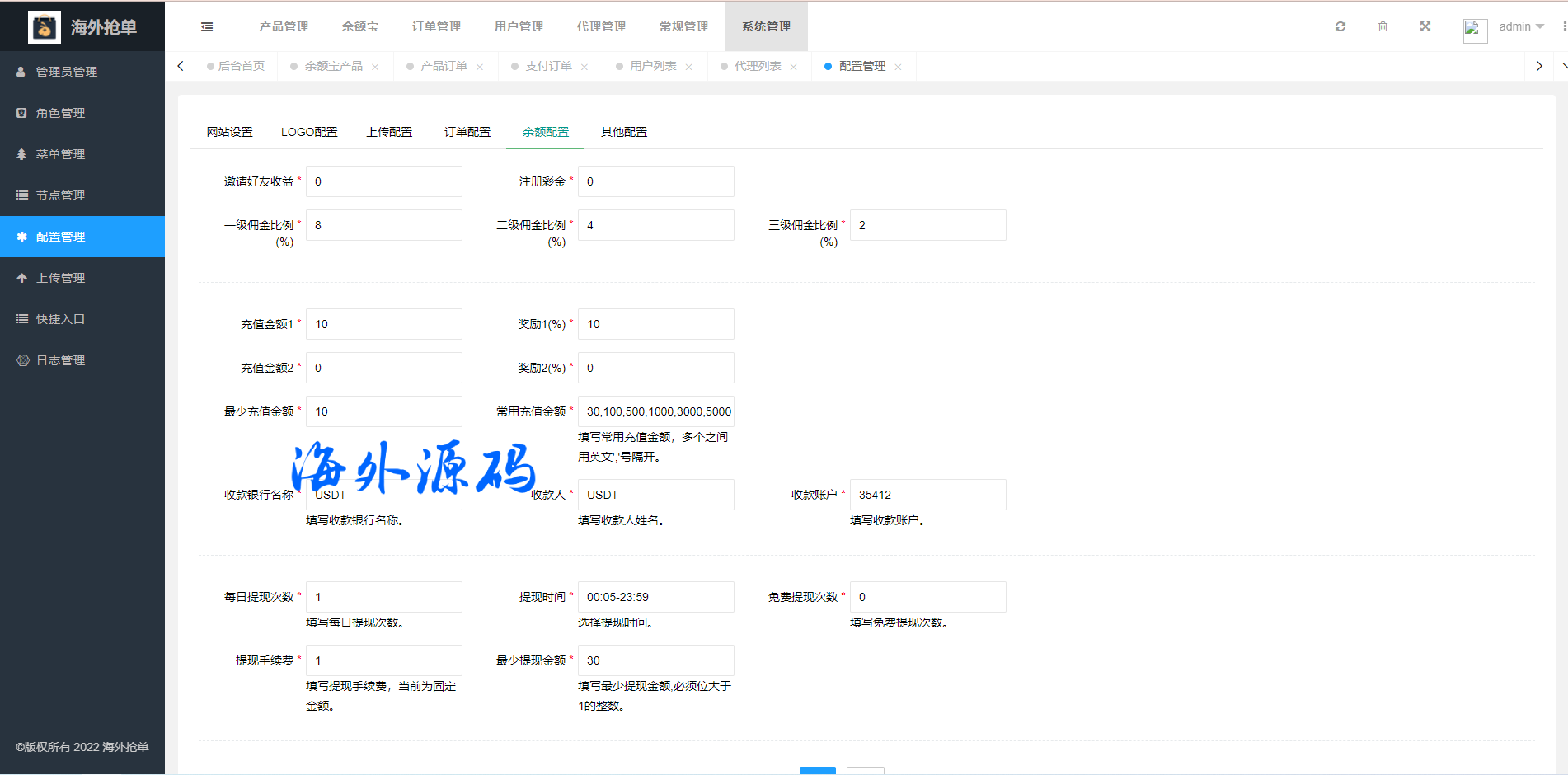Click the trash clear-cache icon

click(1383, 26)
